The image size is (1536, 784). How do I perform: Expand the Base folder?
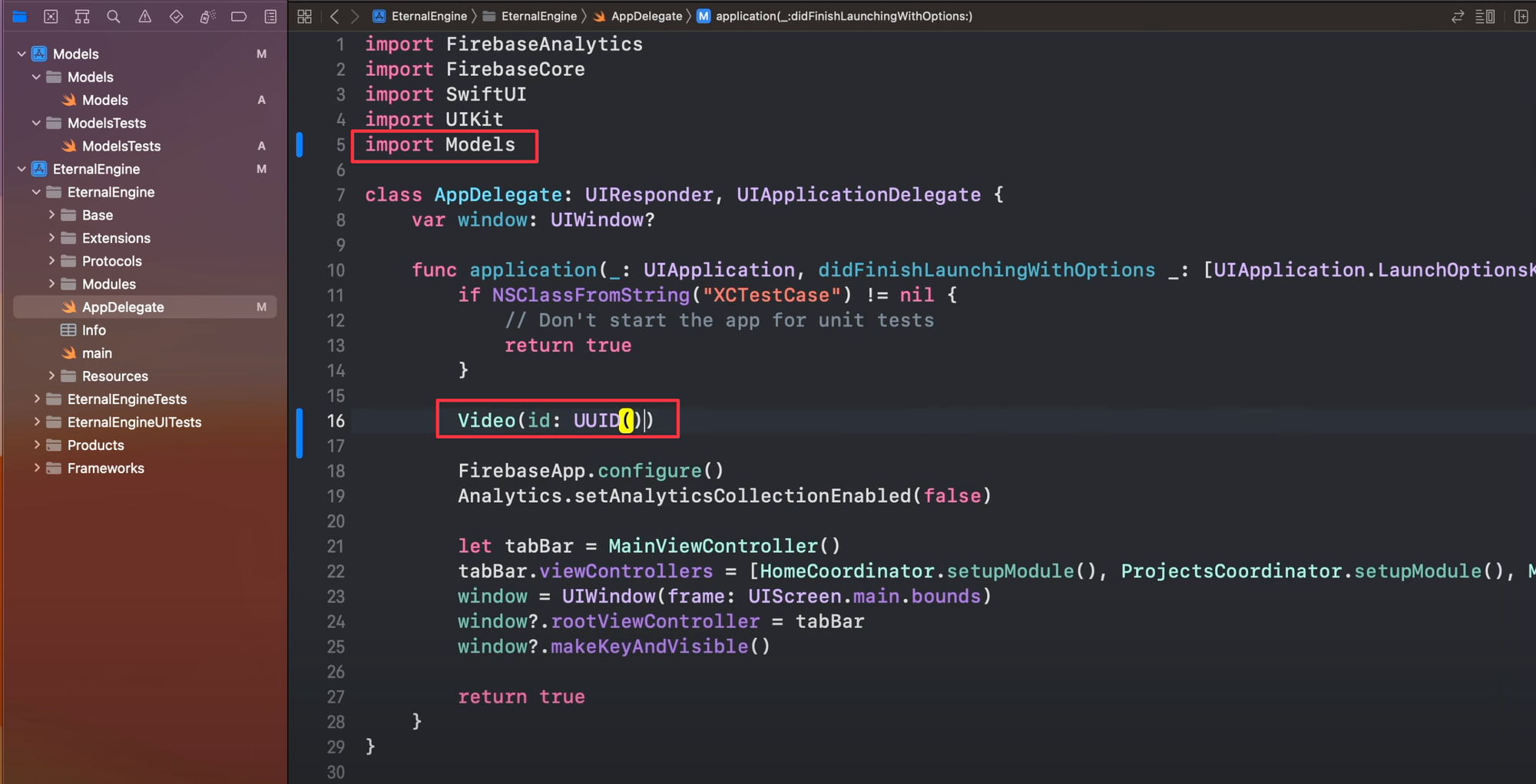click(51, 215)
